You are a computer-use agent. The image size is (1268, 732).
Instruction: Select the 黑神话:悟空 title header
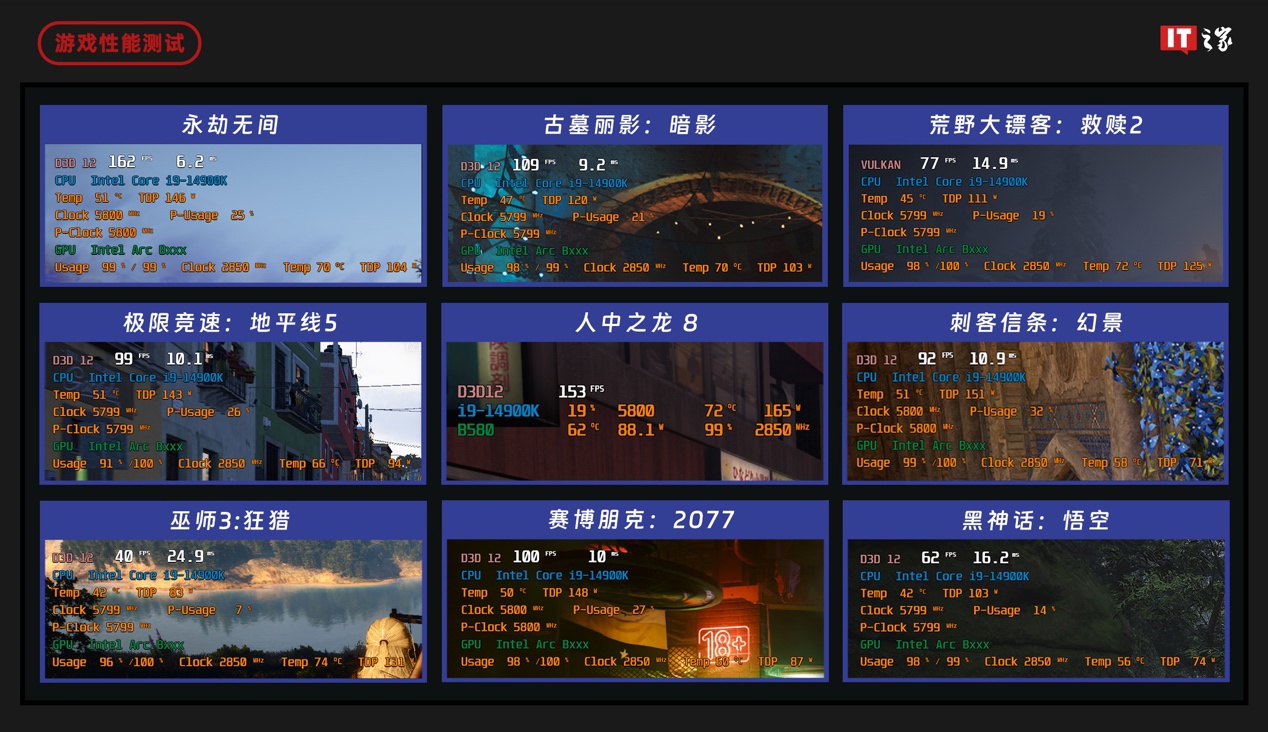pyautogui.click(x=1036, y=521)
